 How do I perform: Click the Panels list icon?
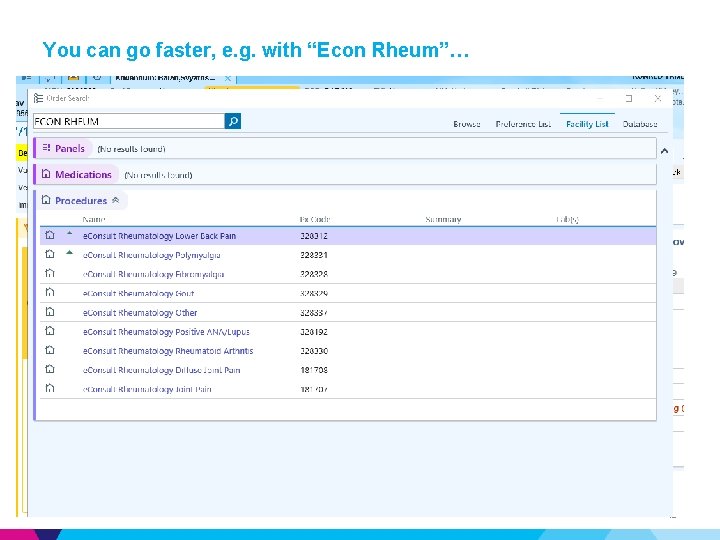[46, 148]
